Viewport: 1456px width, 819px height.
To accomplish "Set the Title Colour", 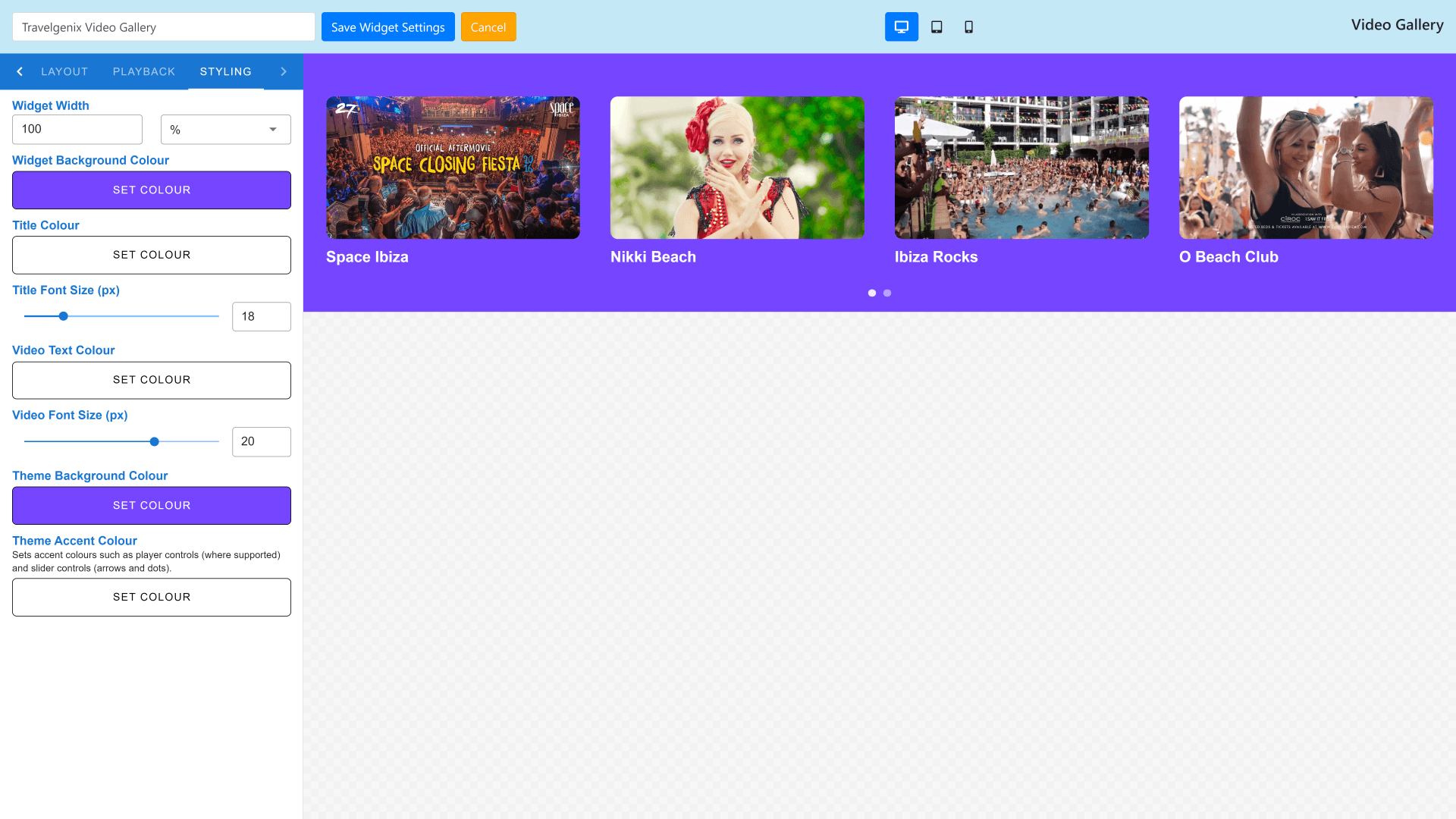I will (x=152, y=255).
